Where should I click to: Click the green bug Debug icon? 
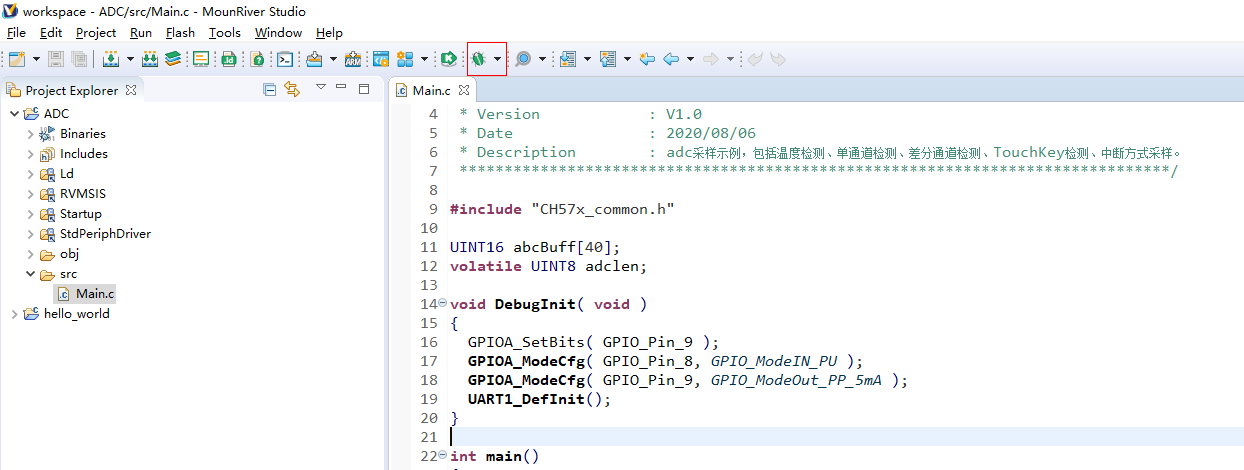(x=480, y=59)
